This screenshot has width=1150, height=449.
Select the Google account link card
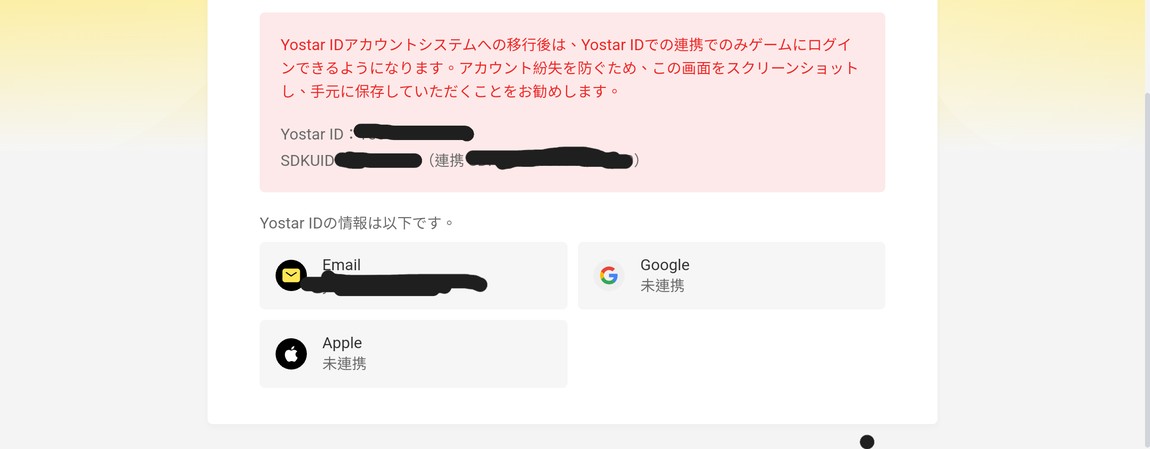[x=731, y=275]
